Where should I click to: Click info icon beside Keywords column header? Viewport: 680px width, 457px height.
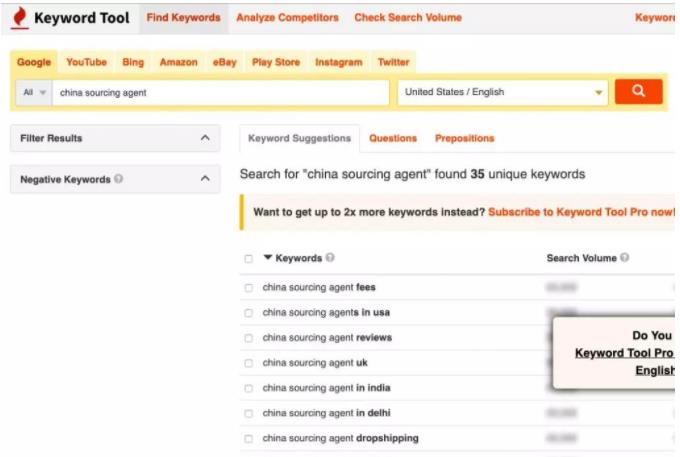point(330,258)
